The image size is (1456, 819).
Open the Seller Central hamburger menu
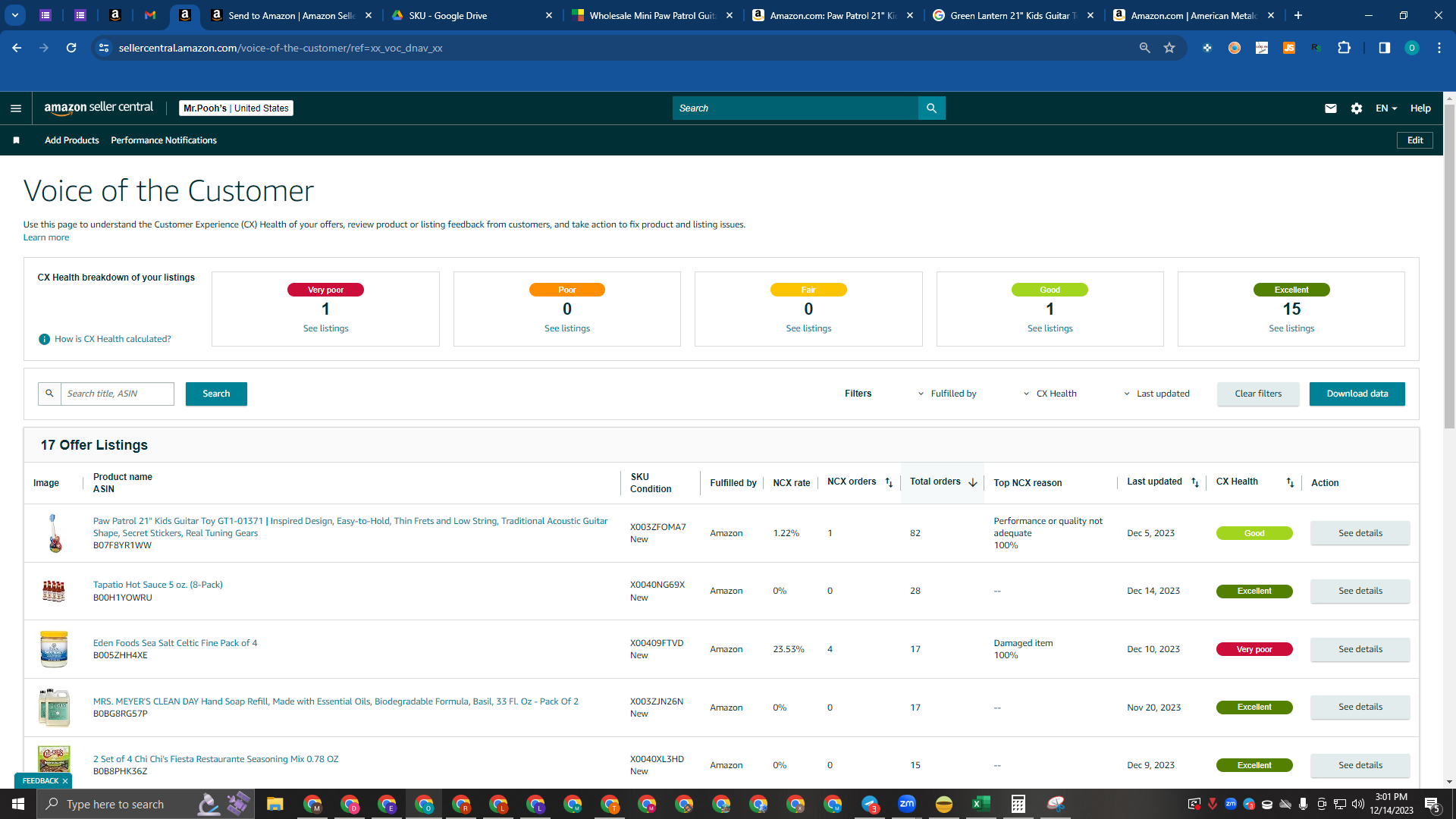(x=15, y=108)
